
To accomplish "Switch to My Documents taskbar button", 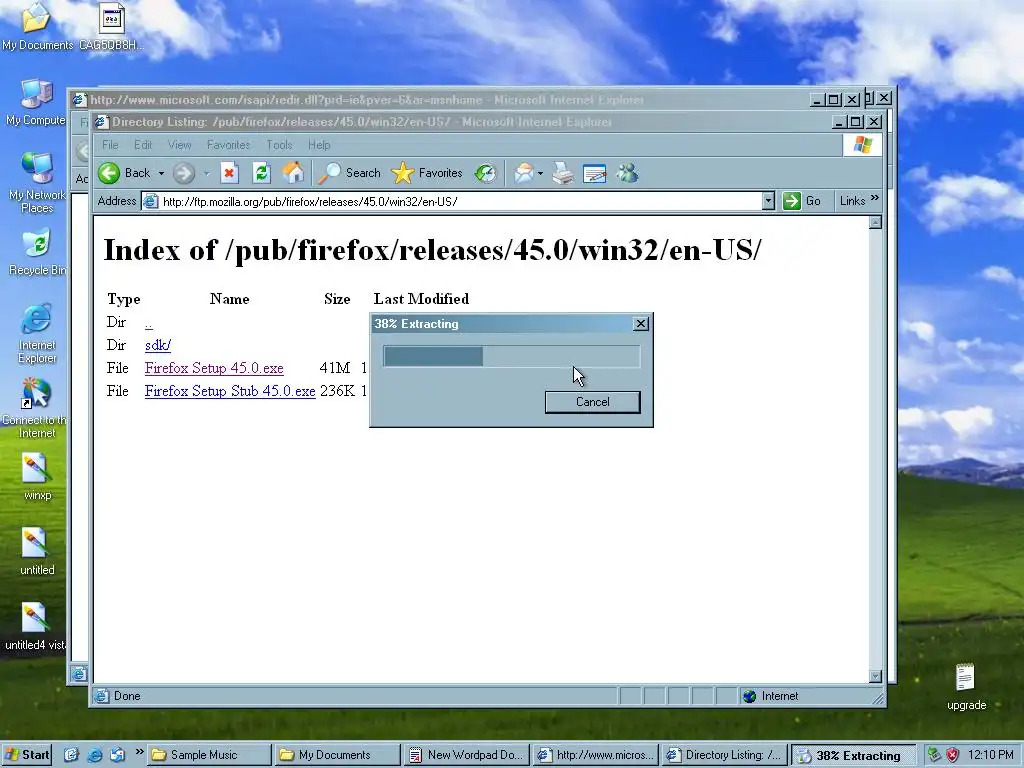I will coord(337,755).
